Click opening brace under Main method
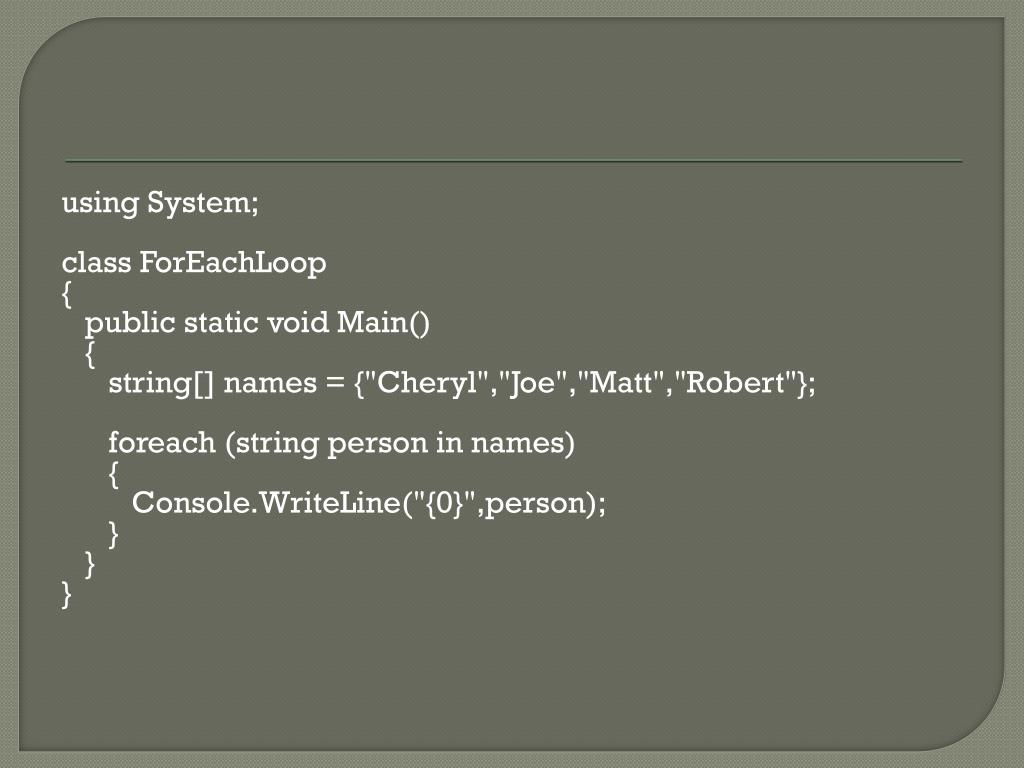 (x=89, y=353)
